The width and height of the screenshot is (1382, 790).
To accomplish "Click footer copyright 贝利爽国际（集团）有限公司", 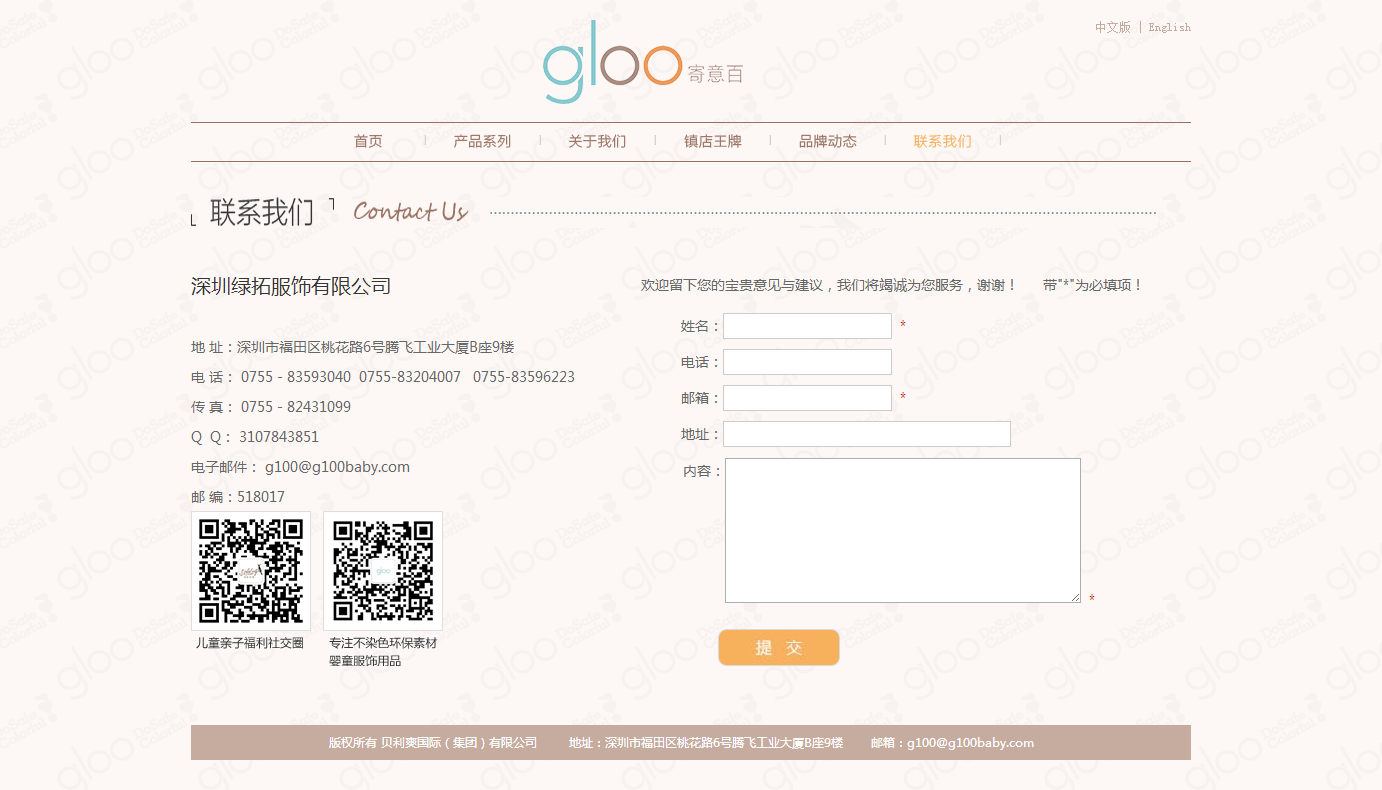I will pos(459,743).
